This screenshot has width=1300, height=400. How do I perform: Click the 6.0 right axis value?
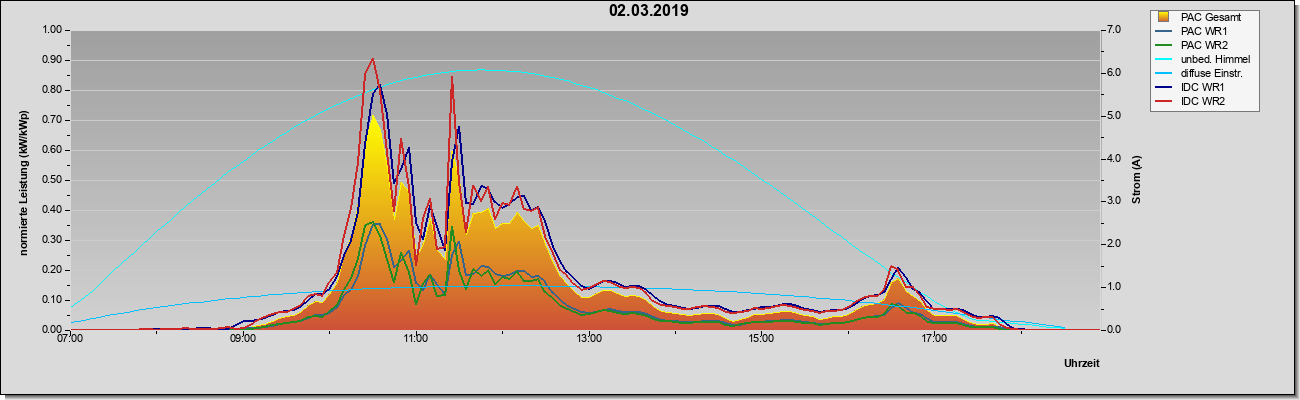[x=1114, y=73]
